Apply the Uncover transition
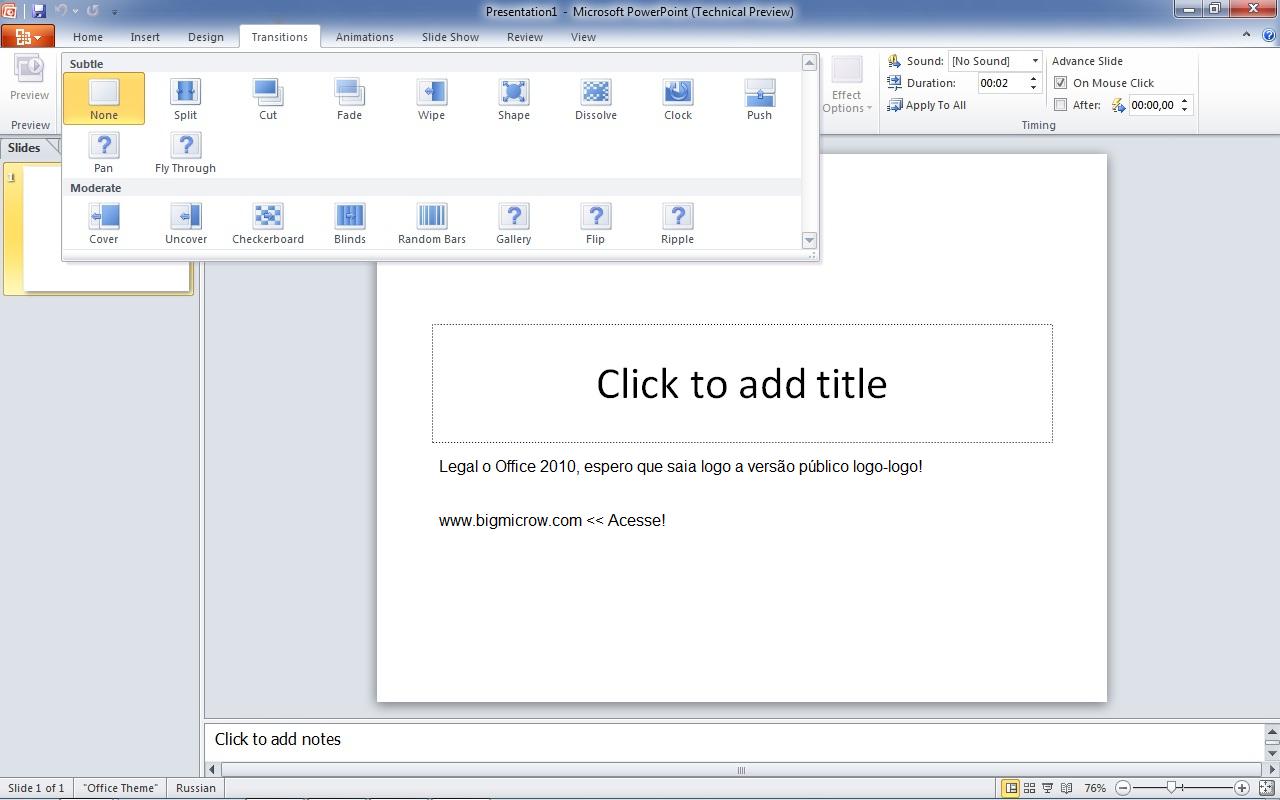The image size is (1280, 800). 186,223
